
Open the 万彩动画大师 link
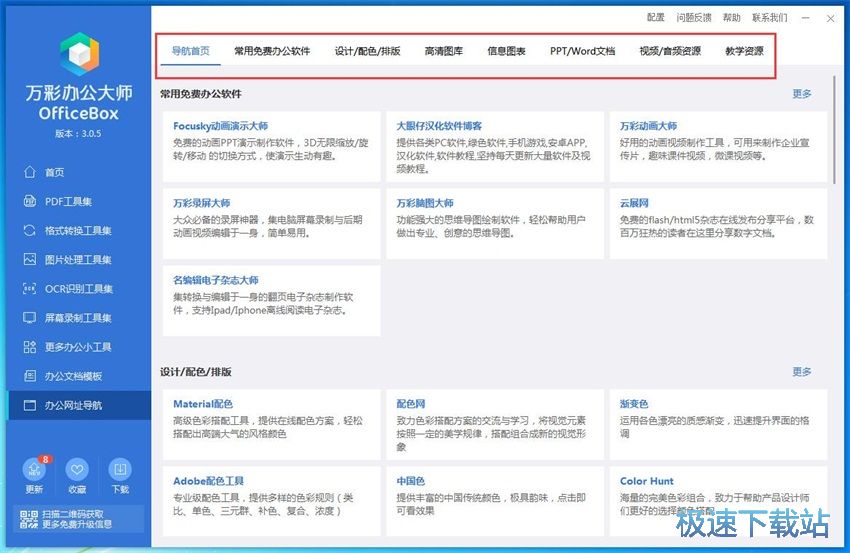(648, 126)
